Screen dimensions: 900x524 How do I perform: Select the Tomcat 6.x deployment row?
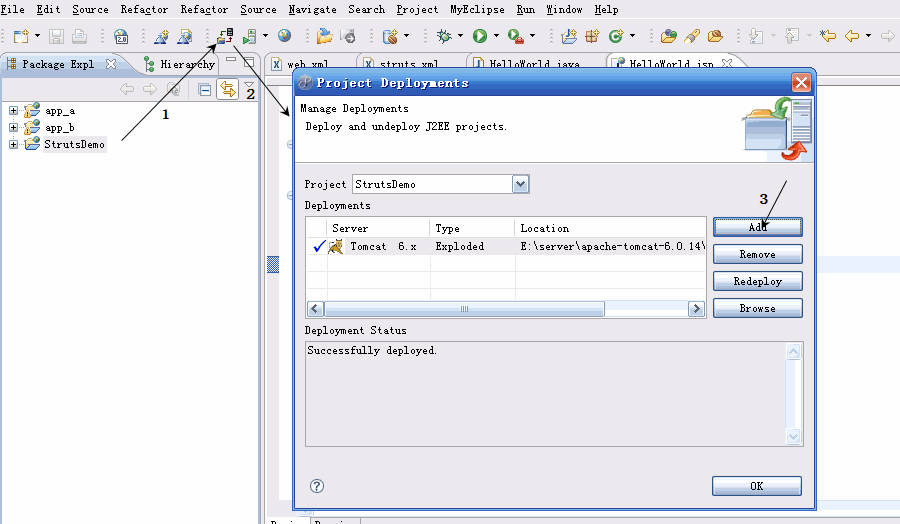506,246
